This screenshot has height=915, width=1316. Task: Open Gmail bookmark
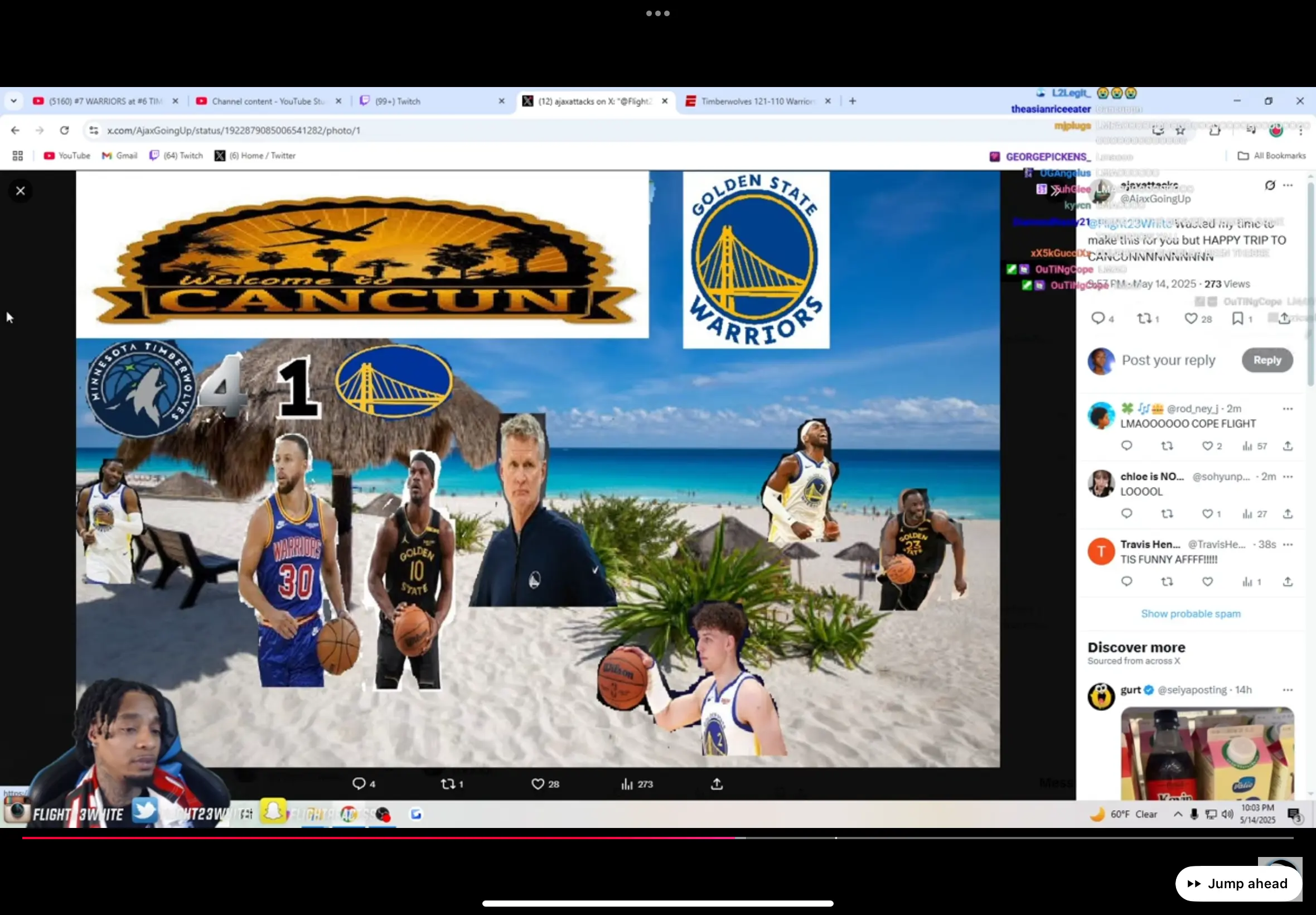pos(120,156)
